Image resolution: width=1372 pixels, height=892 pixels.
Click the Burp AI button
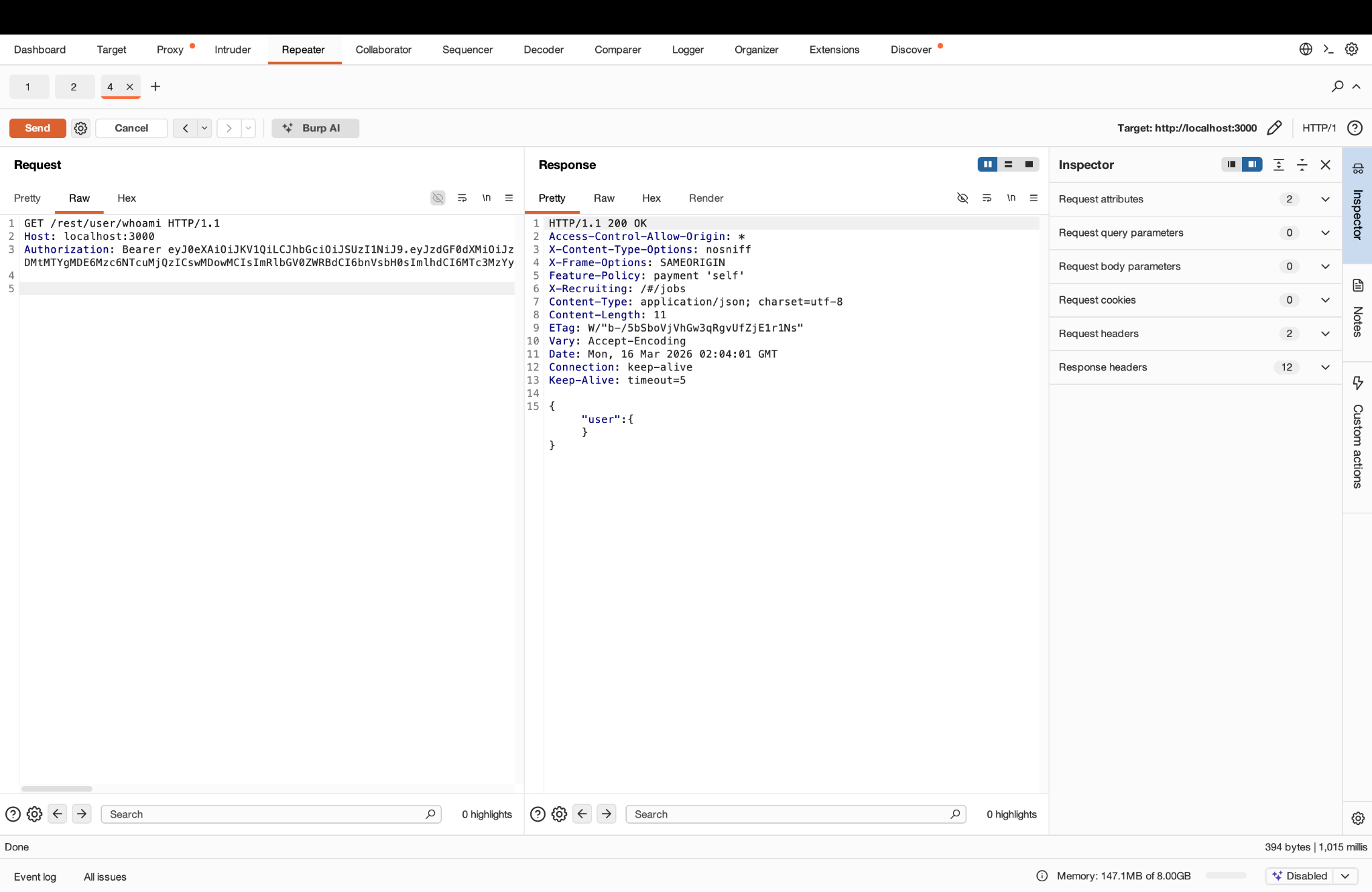[315, 128]
